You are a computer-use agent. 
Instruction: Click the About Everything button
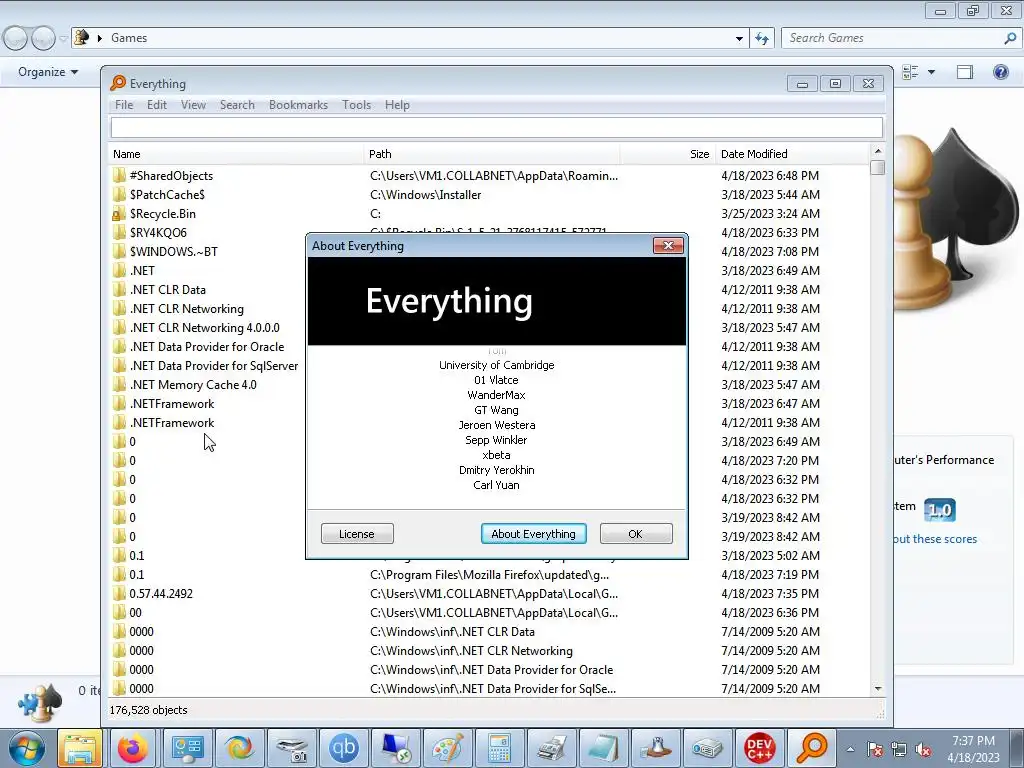tap(534, 534)
